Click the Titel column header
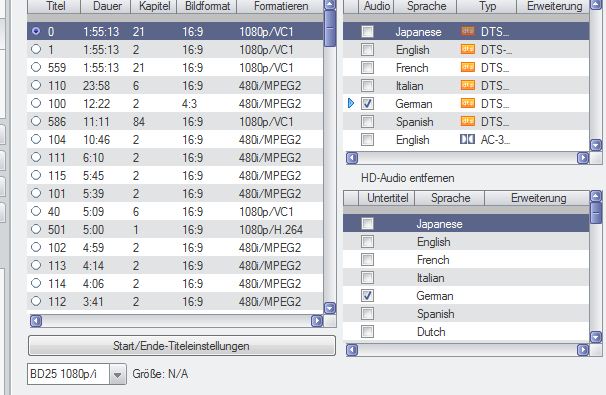The width and height of the screenshot is (606, 395). [x=55, y=6]
